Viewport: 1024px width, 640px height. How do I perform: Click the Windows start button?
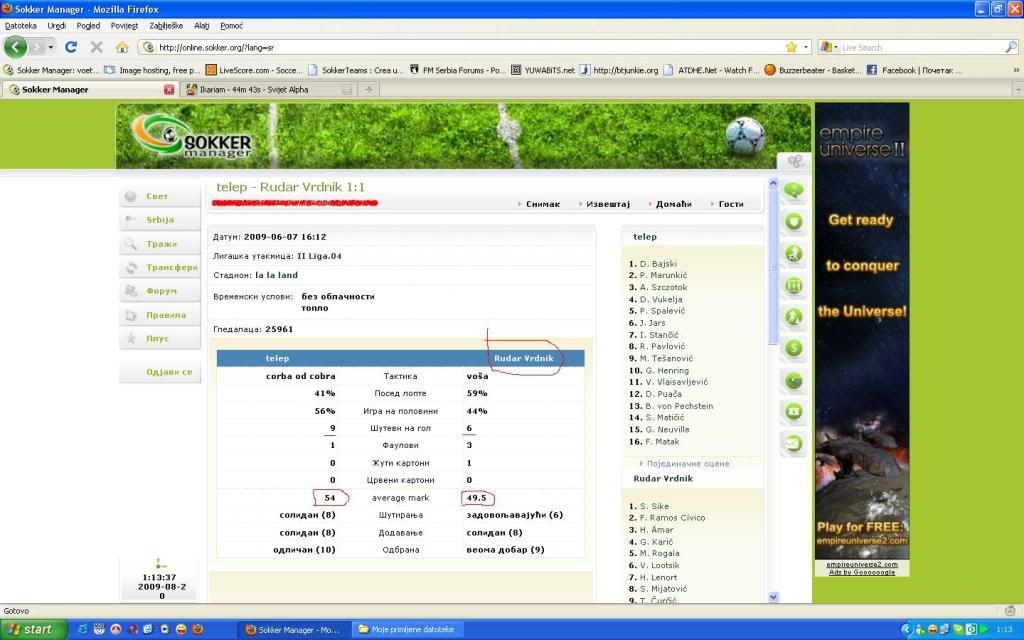point(33,630)
